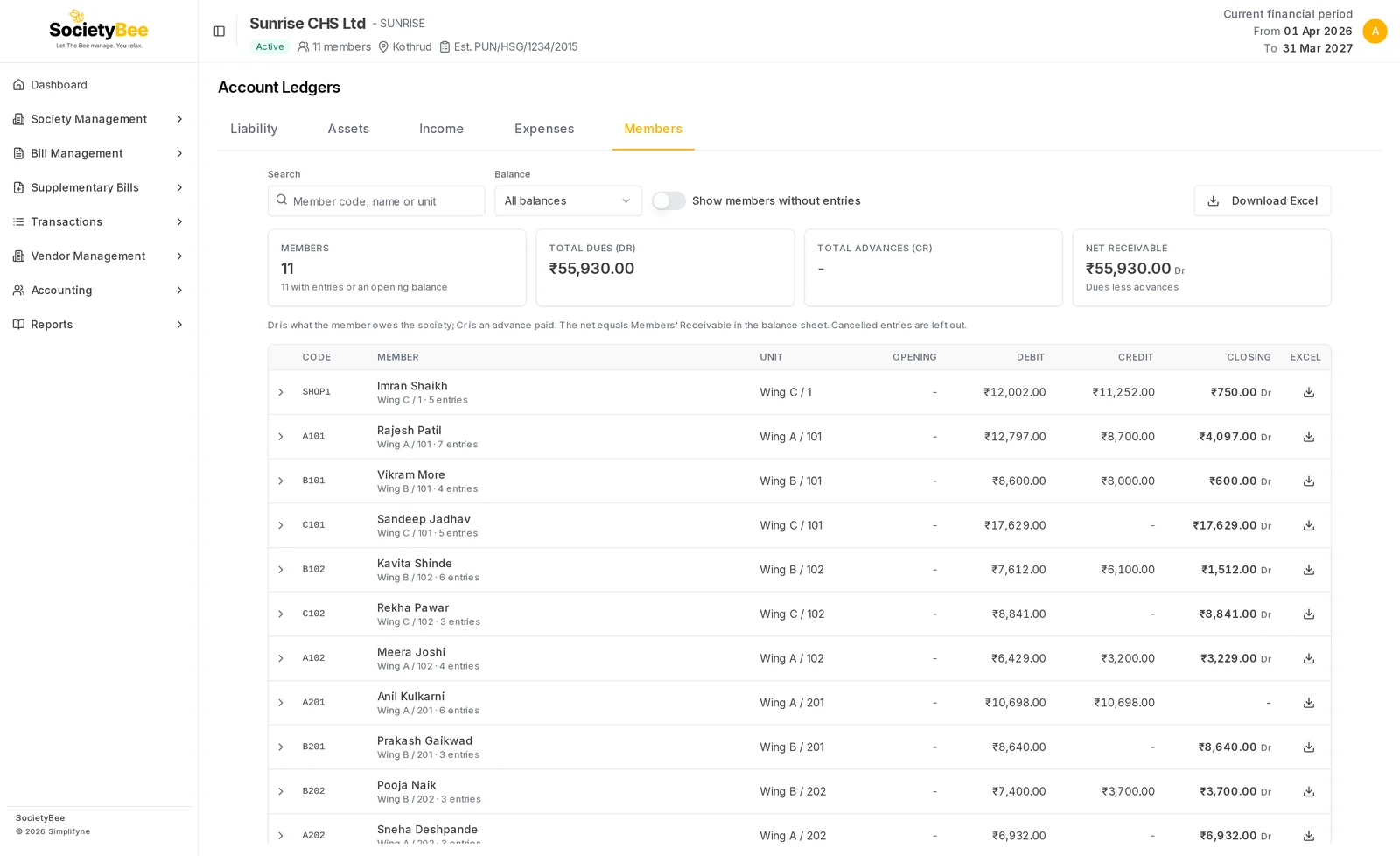Switch to the Expenses tab
This screenshot has width=1400, height=856.
[x=544, y=129]
